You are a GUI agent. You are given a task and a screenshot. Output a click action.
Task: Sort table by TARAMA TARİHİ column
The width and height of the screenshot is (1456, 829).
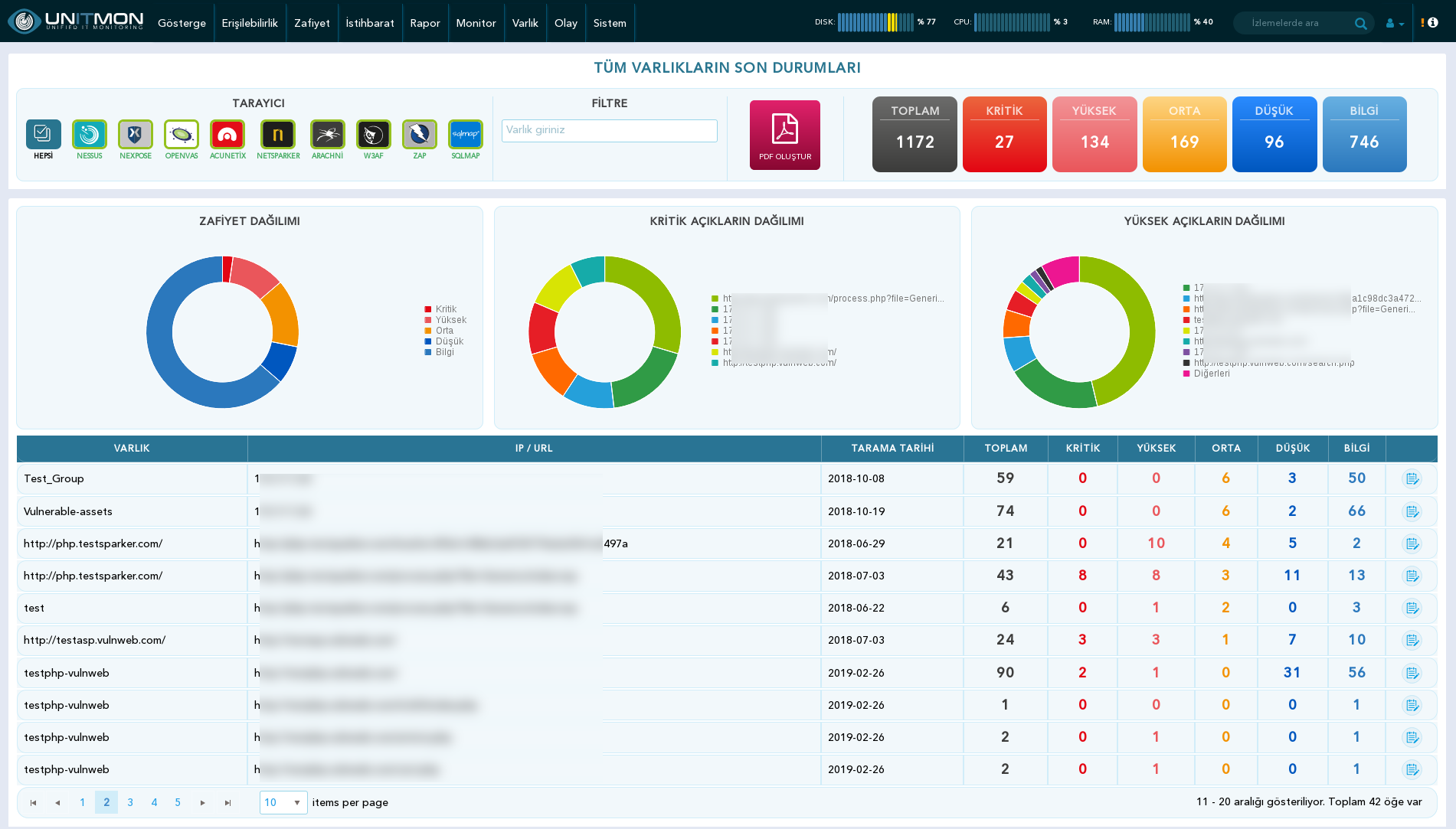pyautogui.click(x=892, y=449)
